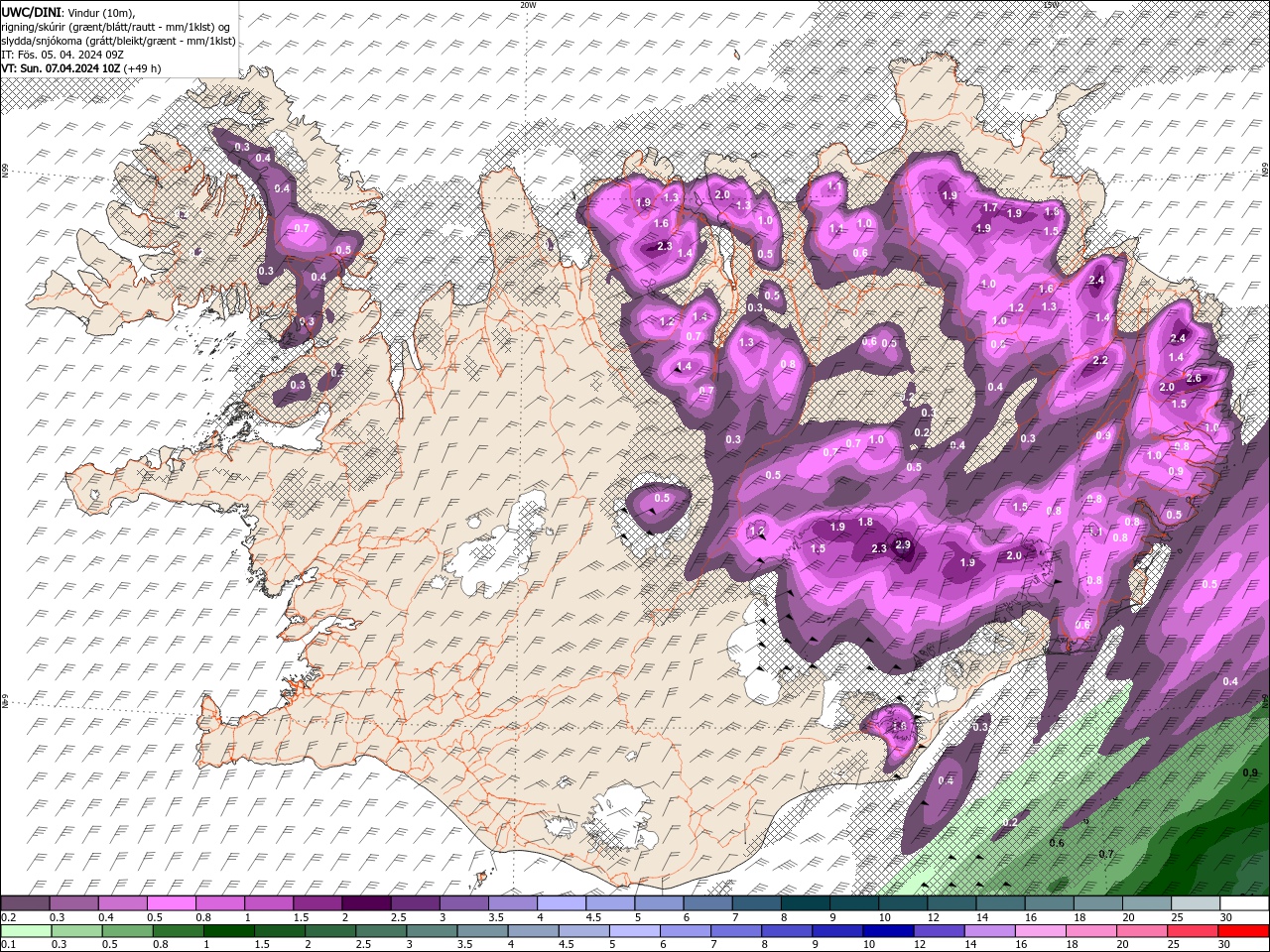This screenshot has height=952, width=1270.
Task: Click the '20W' longitude label at map top
Action: pyautogui.click(x=528, y=4)
